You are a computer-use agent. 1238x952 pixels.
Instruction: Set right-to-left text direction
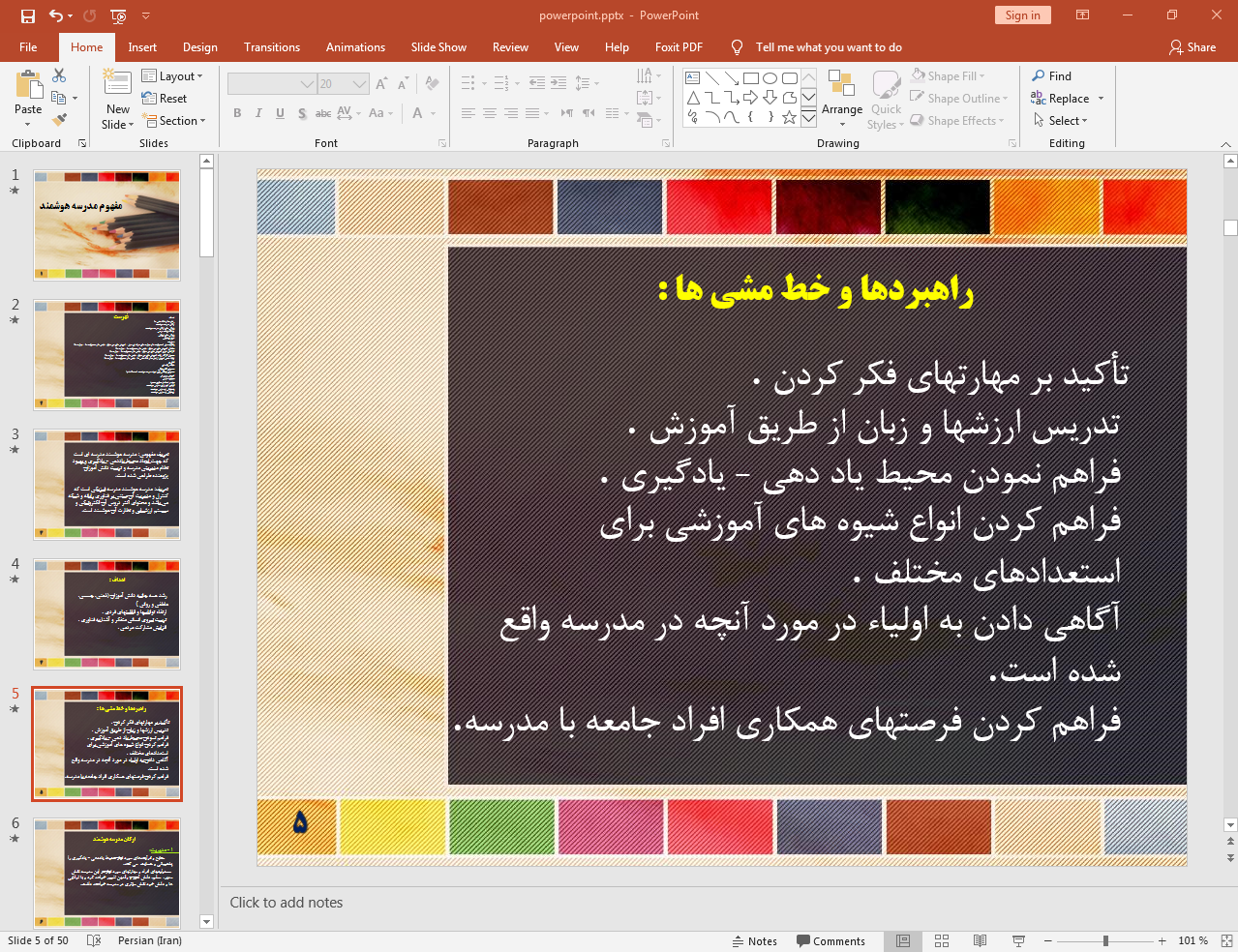click(589, 113)
